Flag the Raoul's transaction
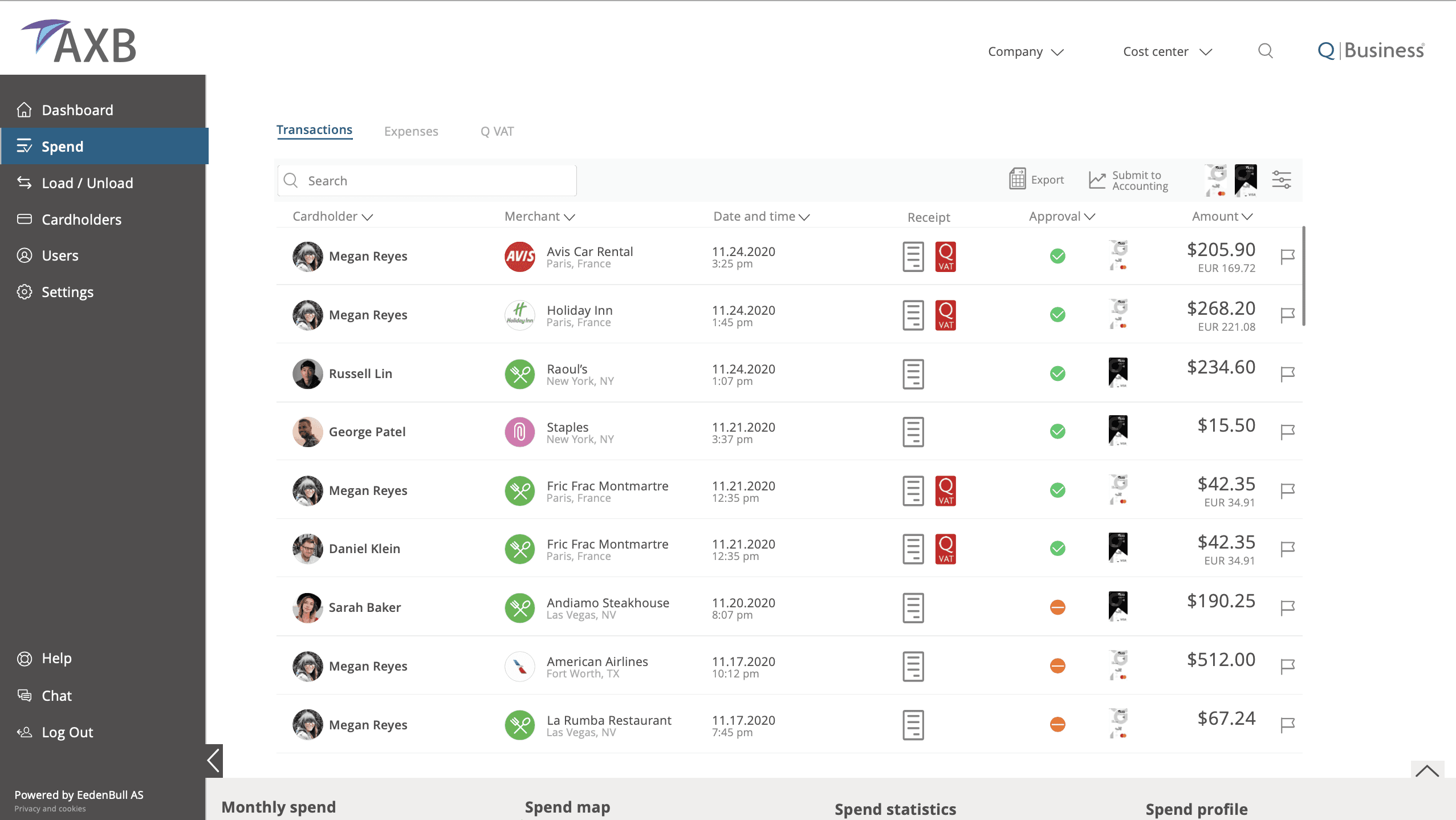This screenshot has width=1456, height=820. tap(1287, 374)
